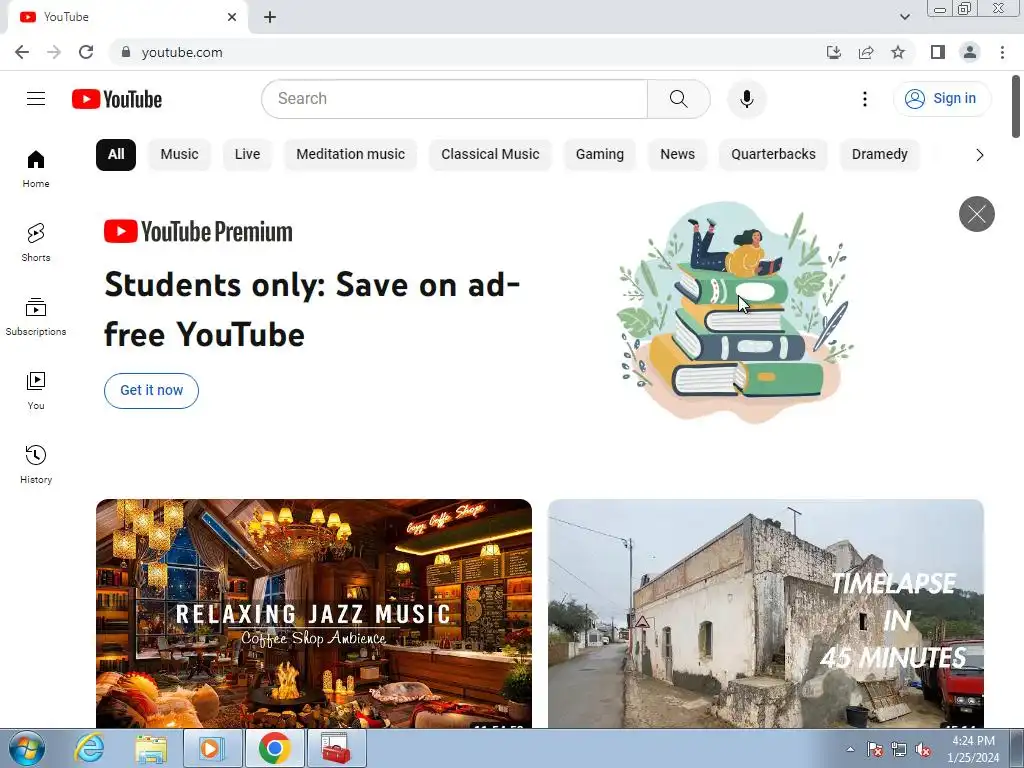Open a new browser tab
Screen dimensions: 1024x768
270,17
